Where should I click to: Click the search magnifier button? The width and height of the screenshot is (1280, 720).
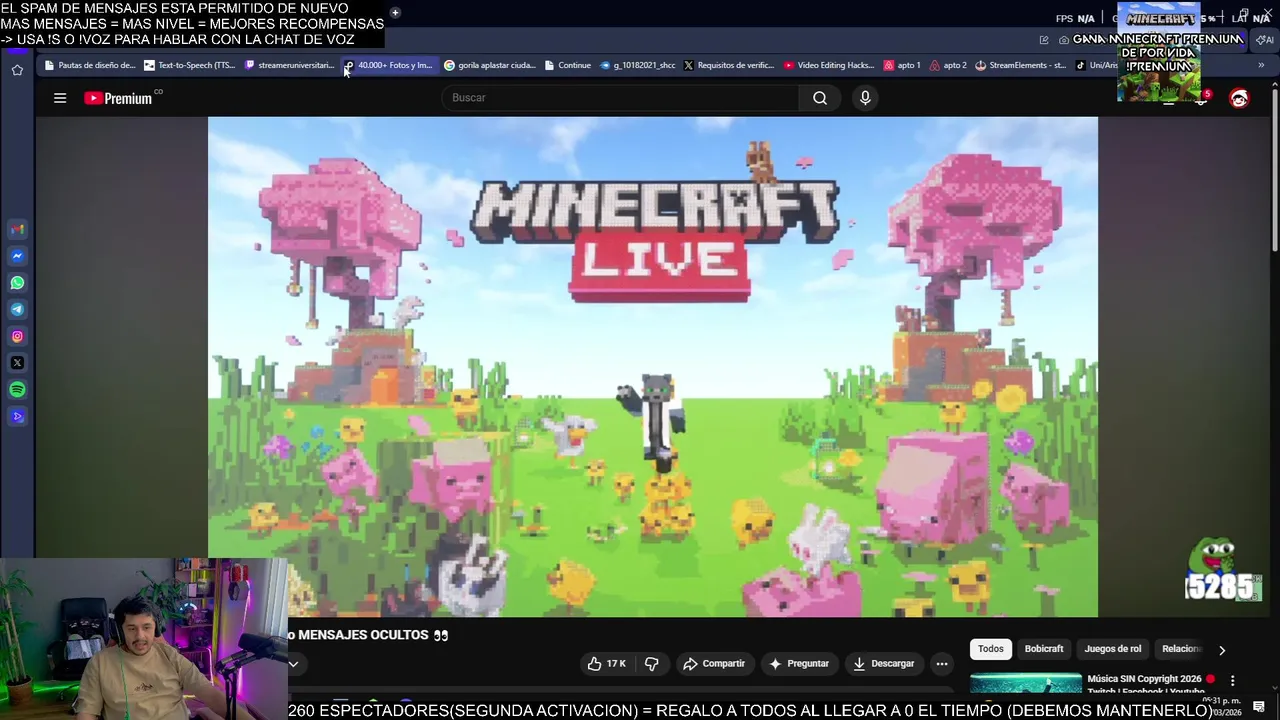click(820, 98)
